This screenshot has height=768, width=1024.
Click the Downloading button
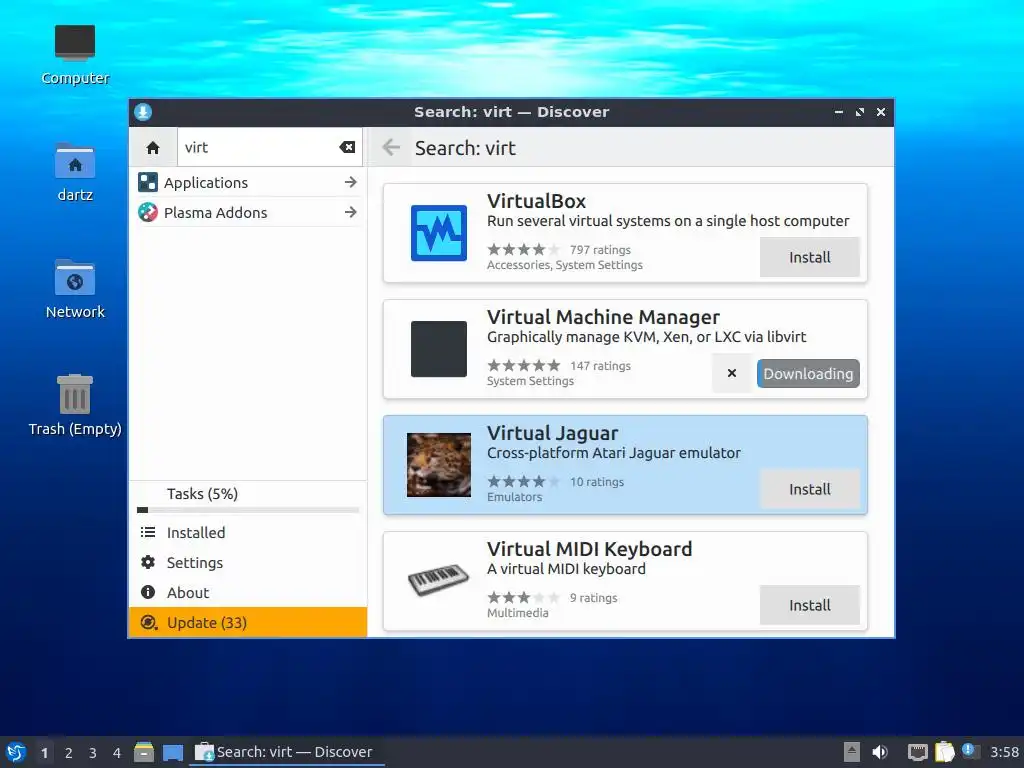(808, 374)
